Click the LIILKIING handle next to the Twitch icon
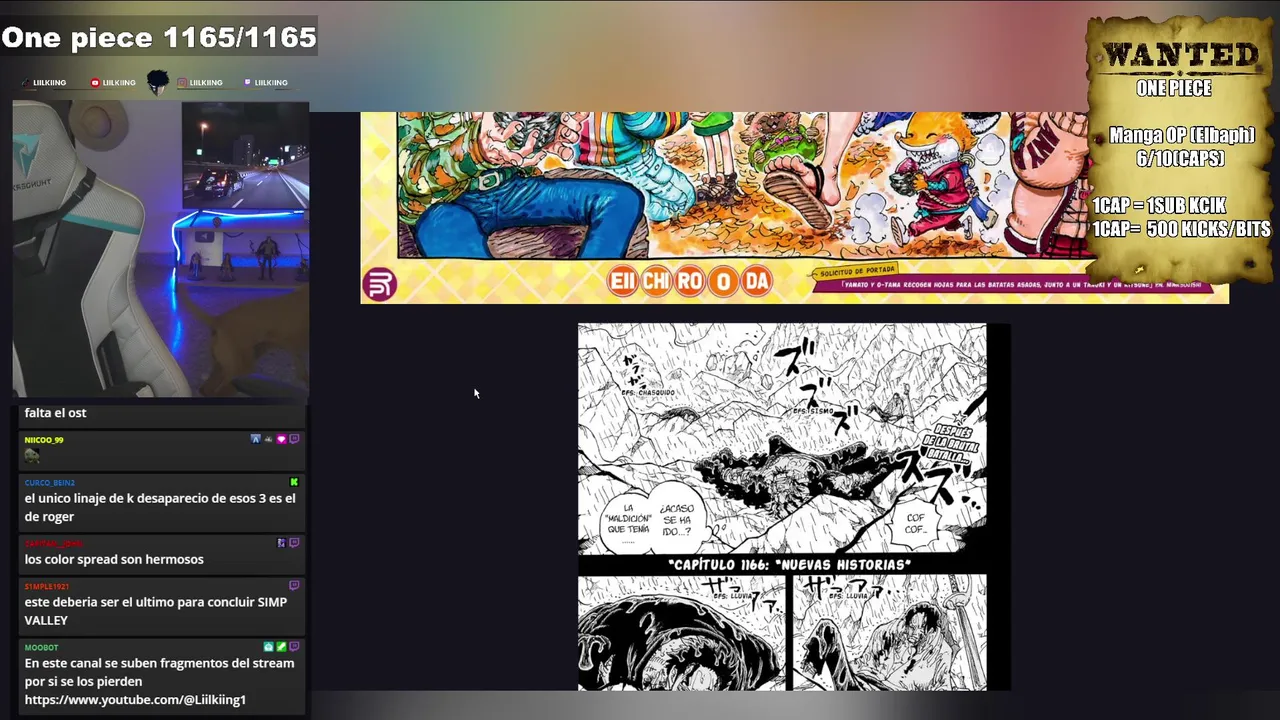The width and height of the screenshot is (1280, 720). [x=271, y=83]
